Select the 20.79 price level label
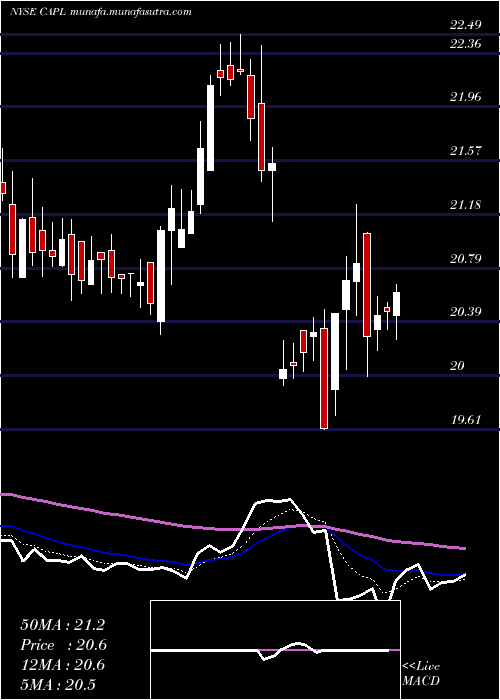Image resolution: width=500 pixels, height=700 pixels. tap(466, 258)
